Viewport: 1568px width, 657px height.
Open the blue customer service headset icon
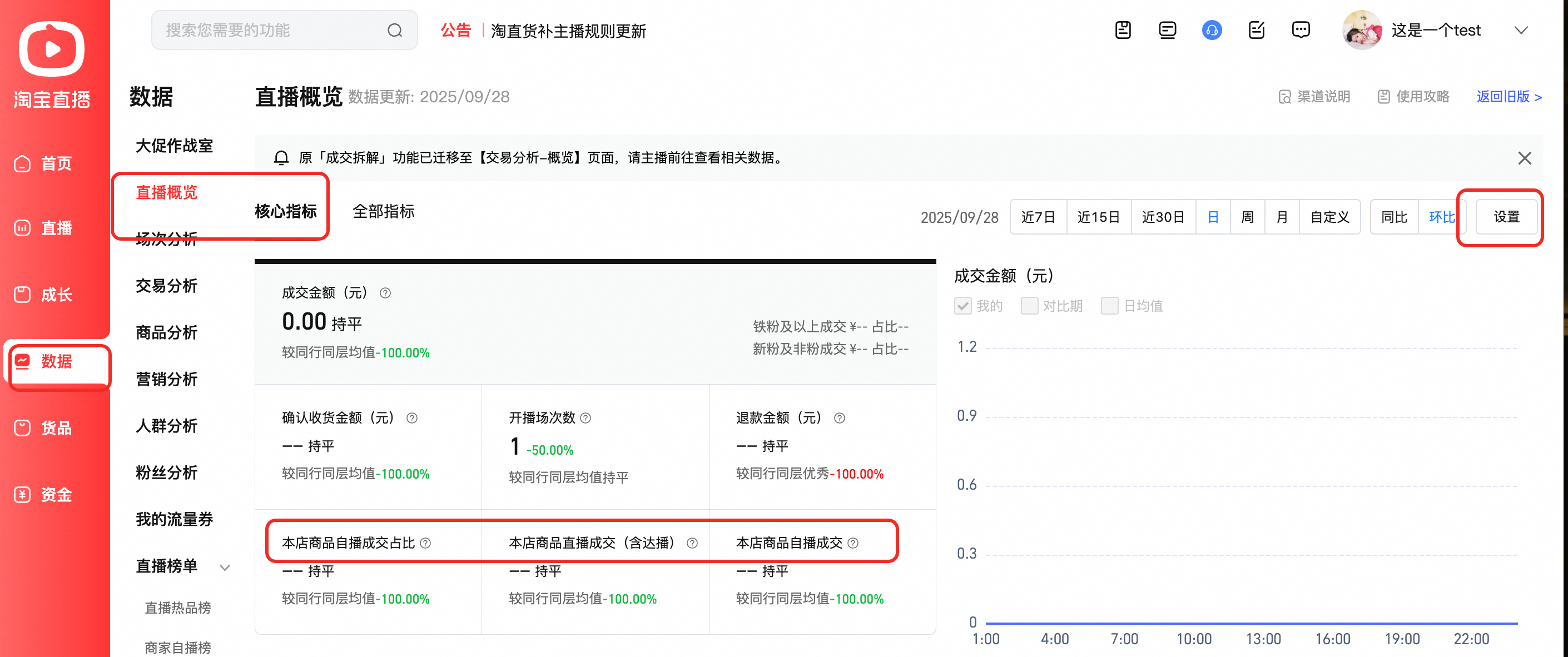pos(1212,30)
